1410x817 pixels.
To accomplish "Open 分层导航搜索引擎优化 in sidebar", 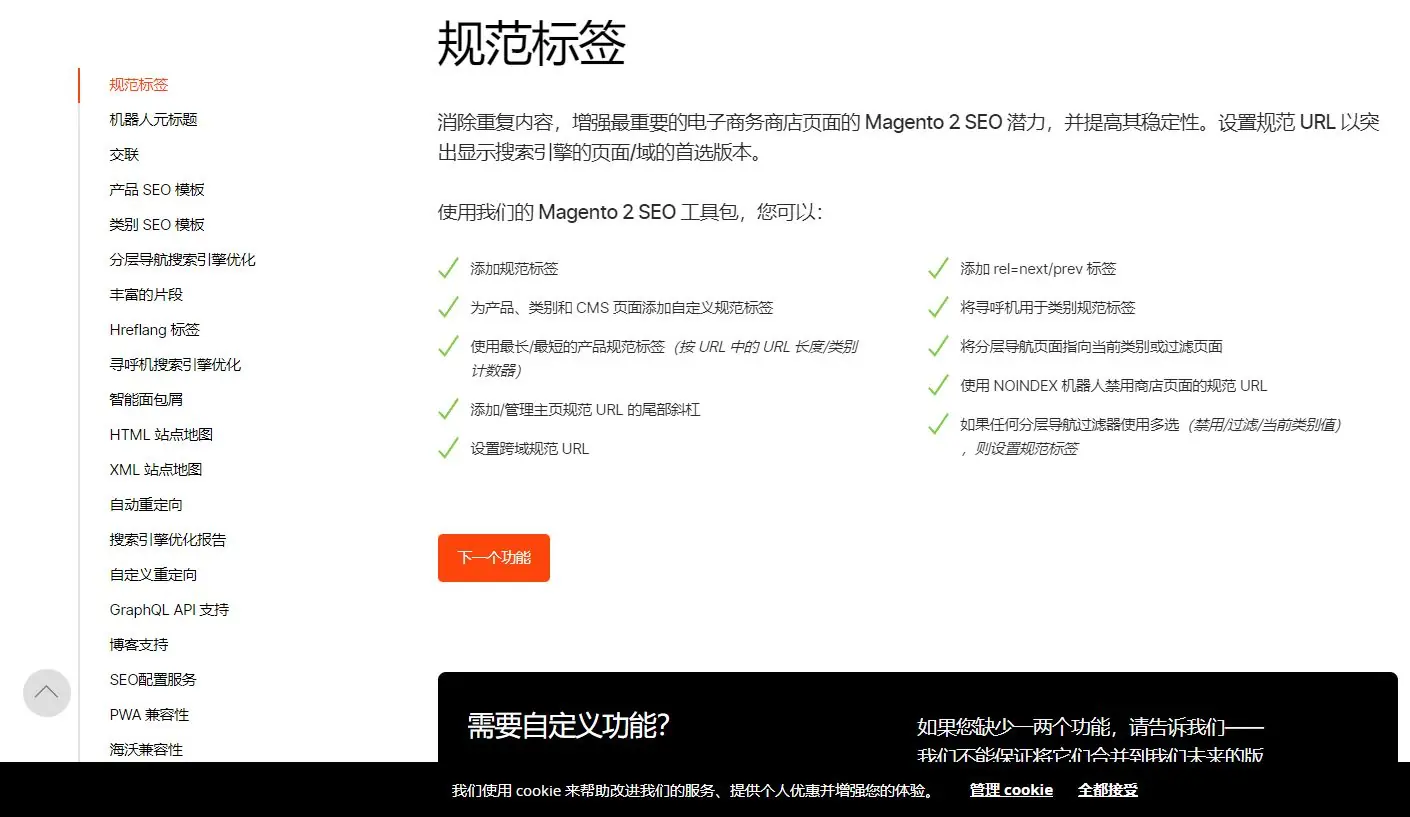I will 183,260.
